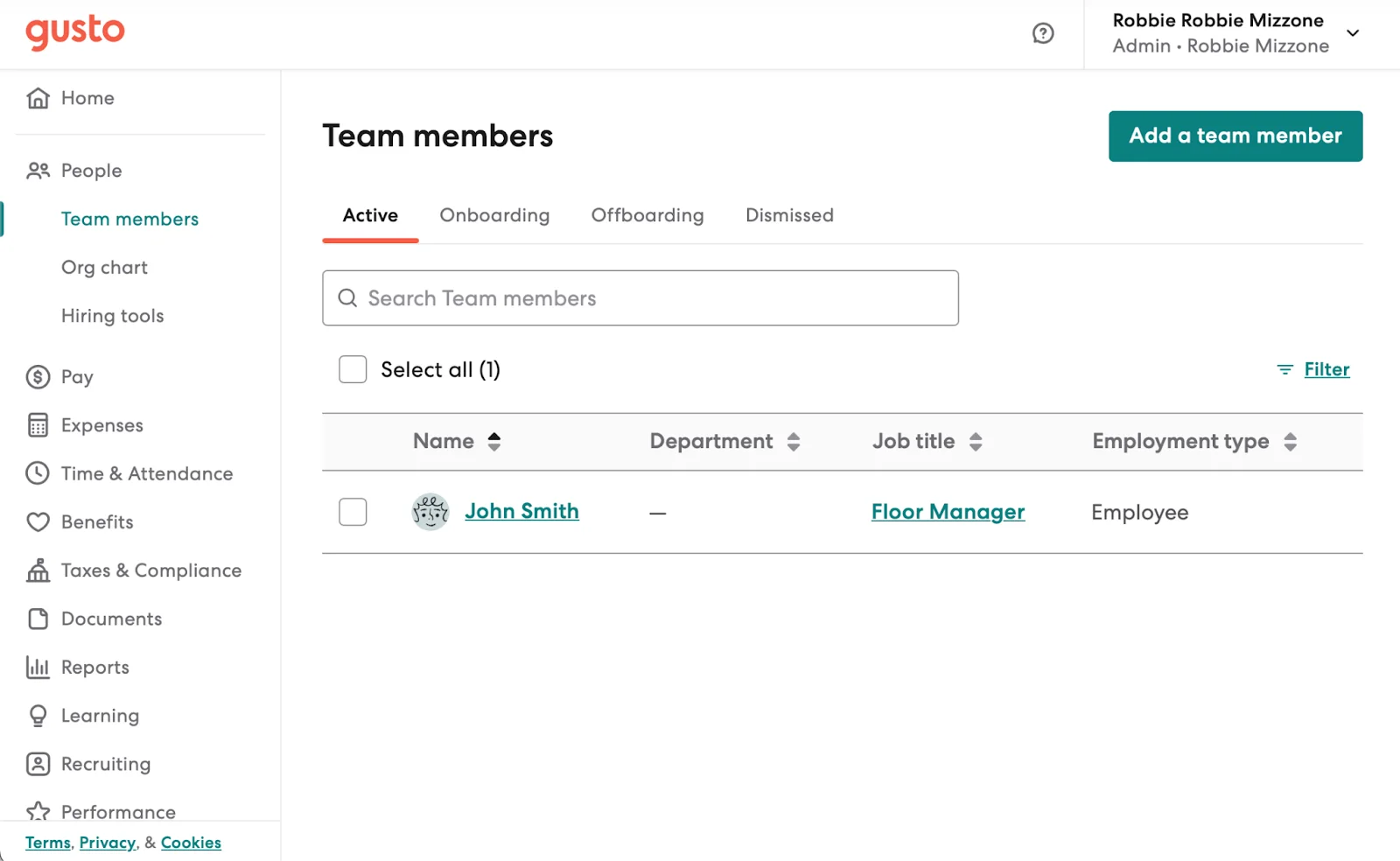Sort by the Employment type column arrows
This screenshot has height=861, width=1400.
tap(1291, 442)
